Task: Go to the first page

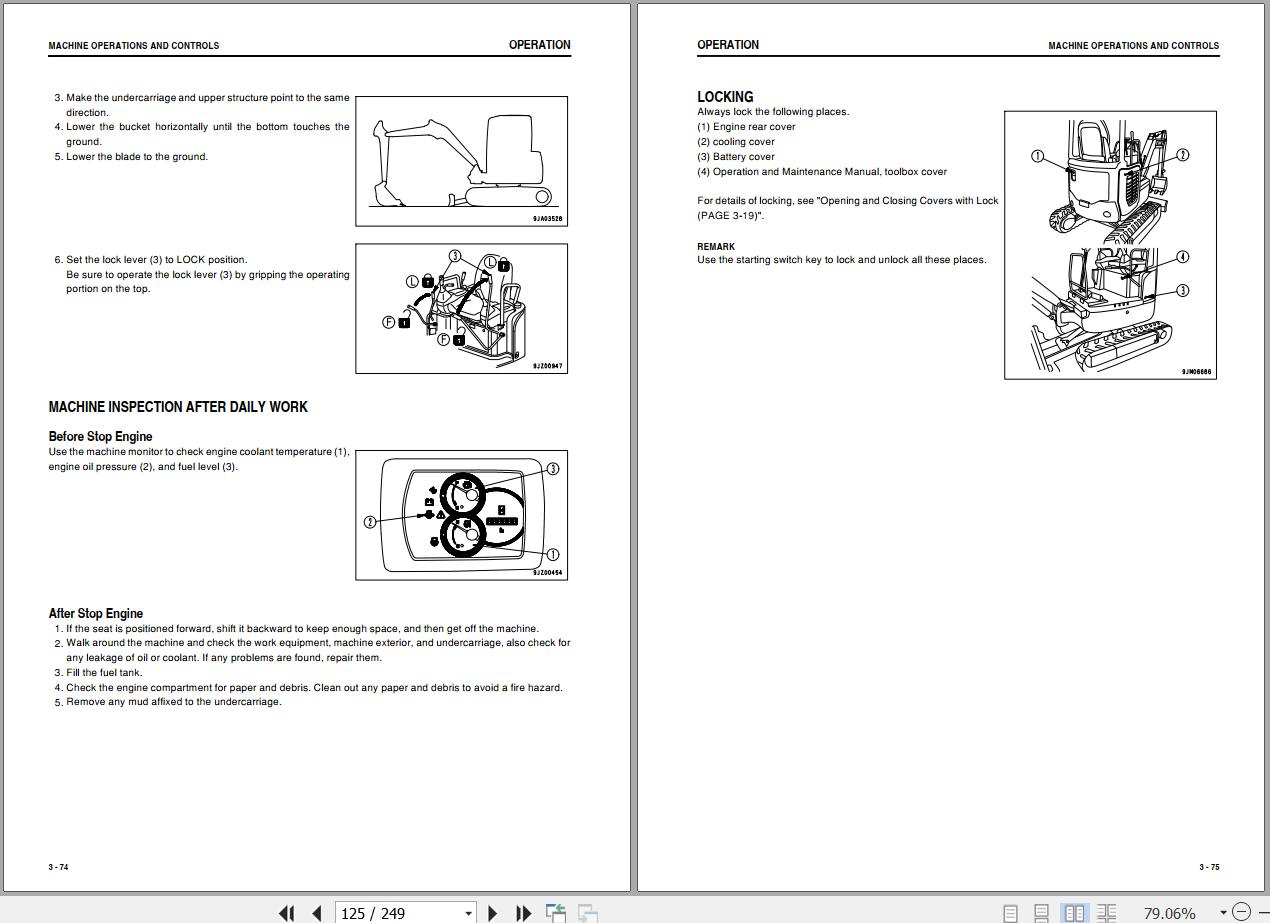Action: (x=287, y=912)
